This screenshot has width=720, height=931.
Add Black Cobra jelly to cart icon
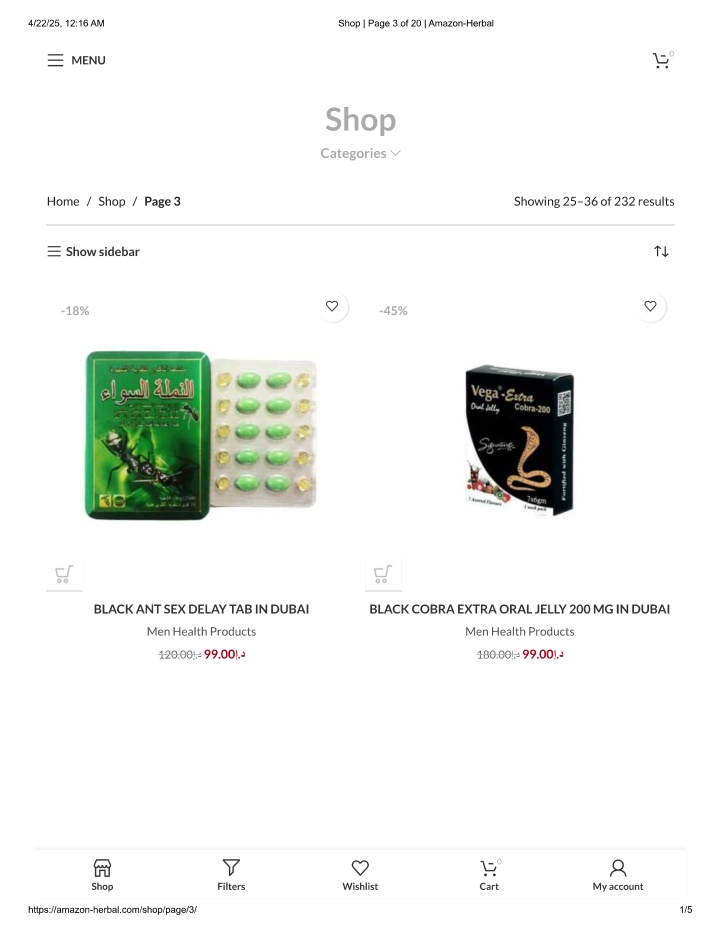[383, 574]
